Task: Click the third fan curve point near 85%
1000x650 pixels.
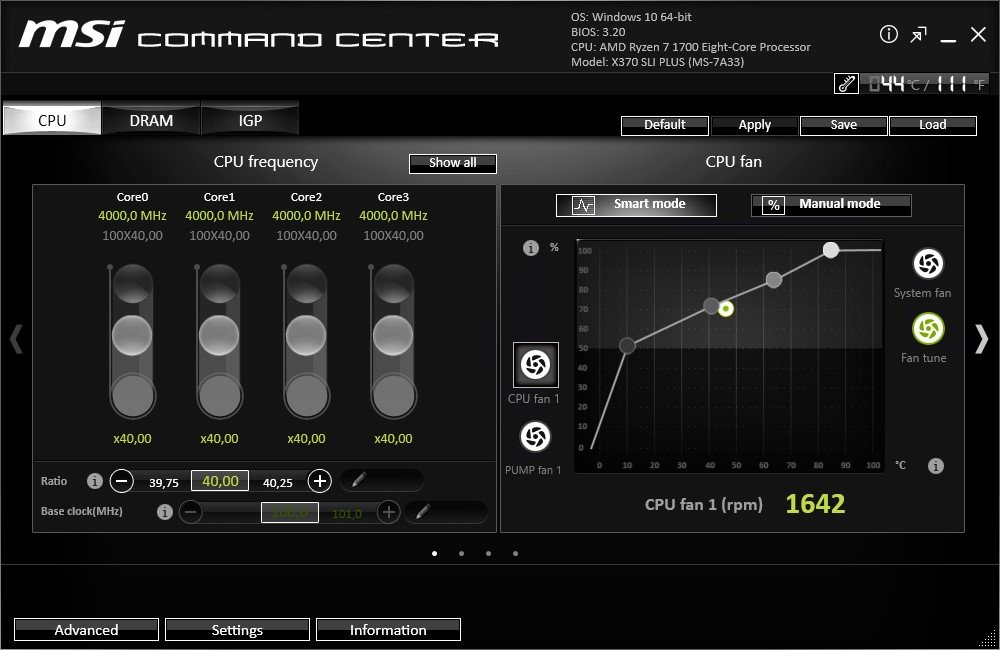Action: [774, 279]
